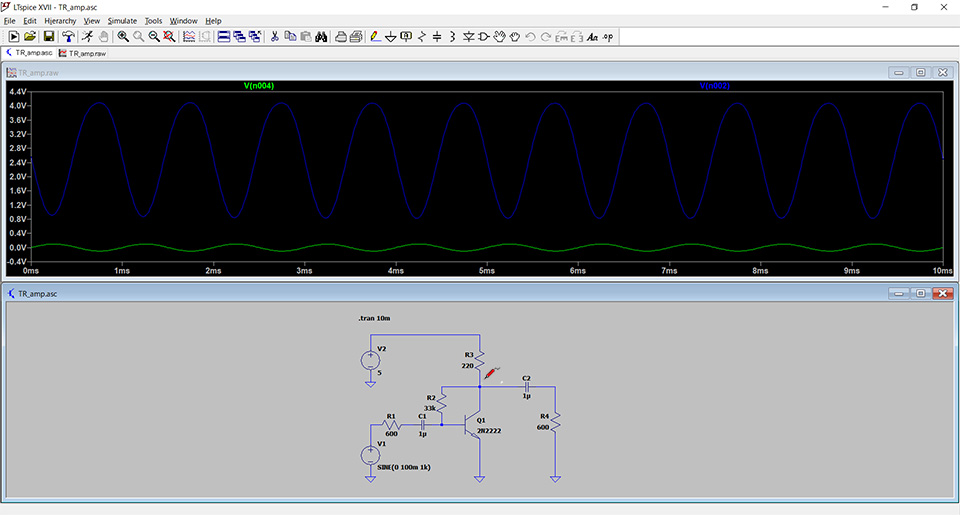Select capacitor C2 in the schematic
The image size is (960, 515).
click(526, 387)
